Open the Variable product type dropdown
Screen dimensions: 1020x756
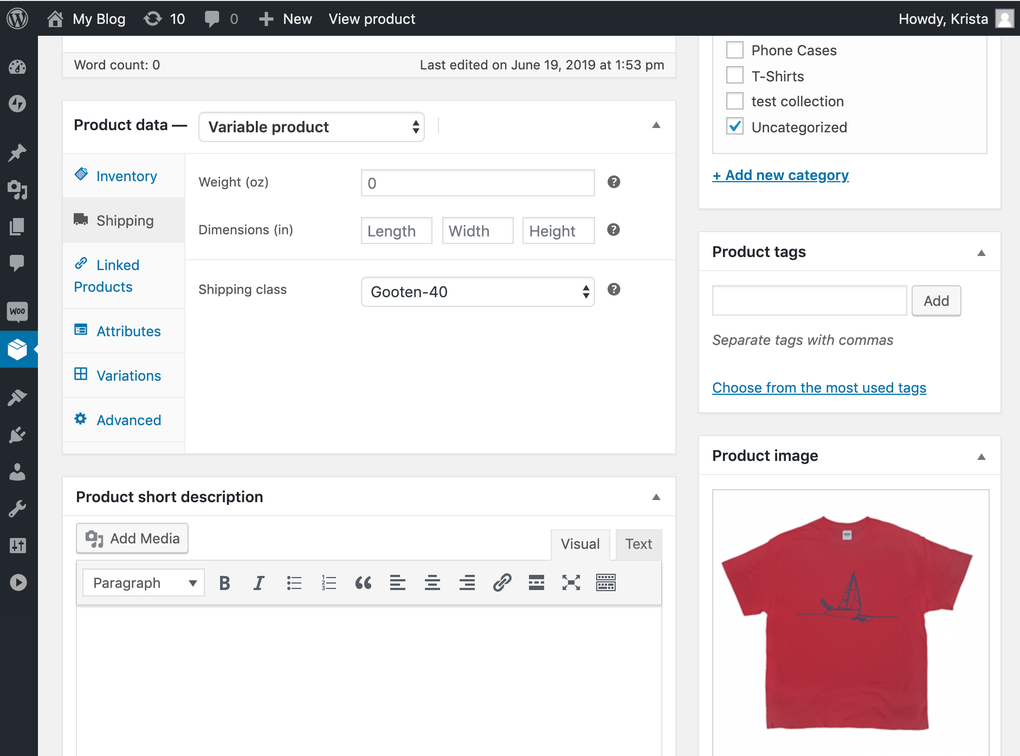click(312, 127)
